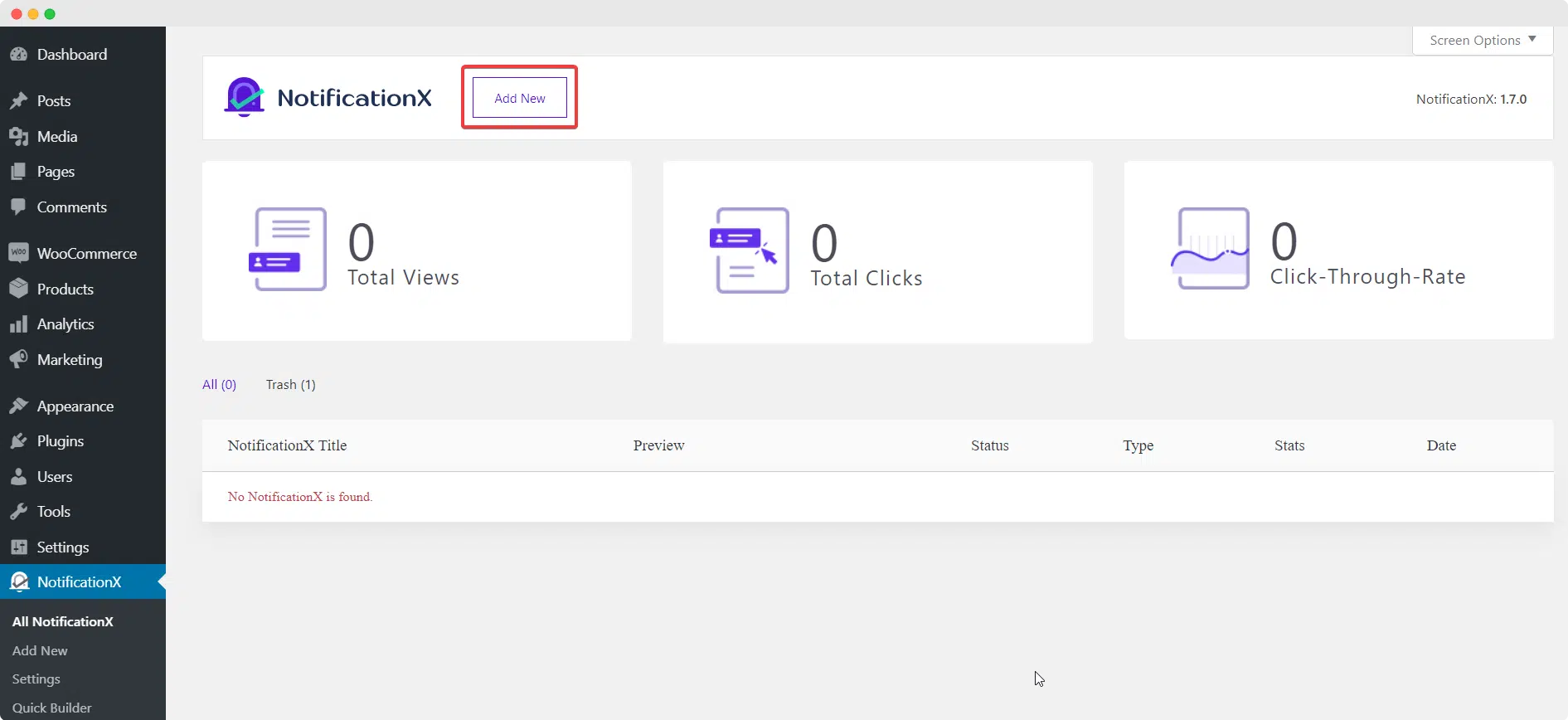Image resolution: width=1568 pixels, height=720 pixels.
Task: Click the Dashboard gauge icon in sidebar
Action: [x=18, y=55]
